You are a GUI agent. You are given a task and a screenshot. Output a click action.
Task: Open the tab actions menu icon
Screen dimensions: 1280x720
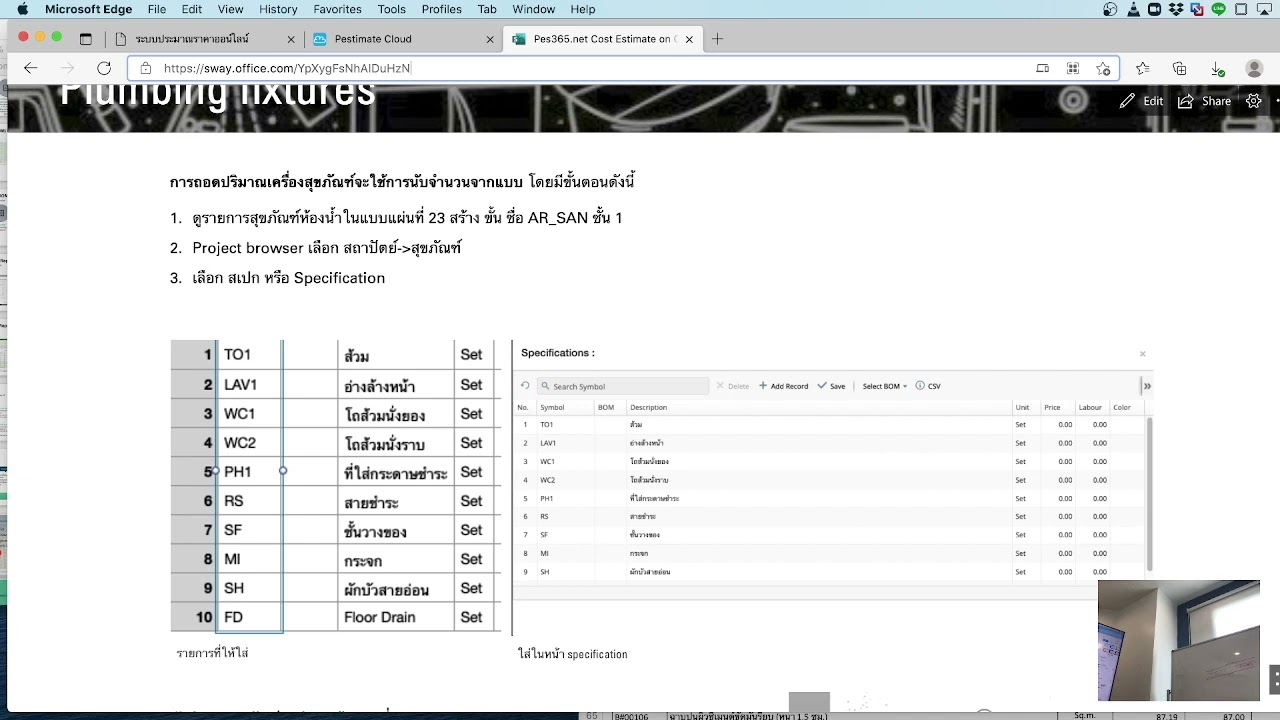[x=86, y=39]
